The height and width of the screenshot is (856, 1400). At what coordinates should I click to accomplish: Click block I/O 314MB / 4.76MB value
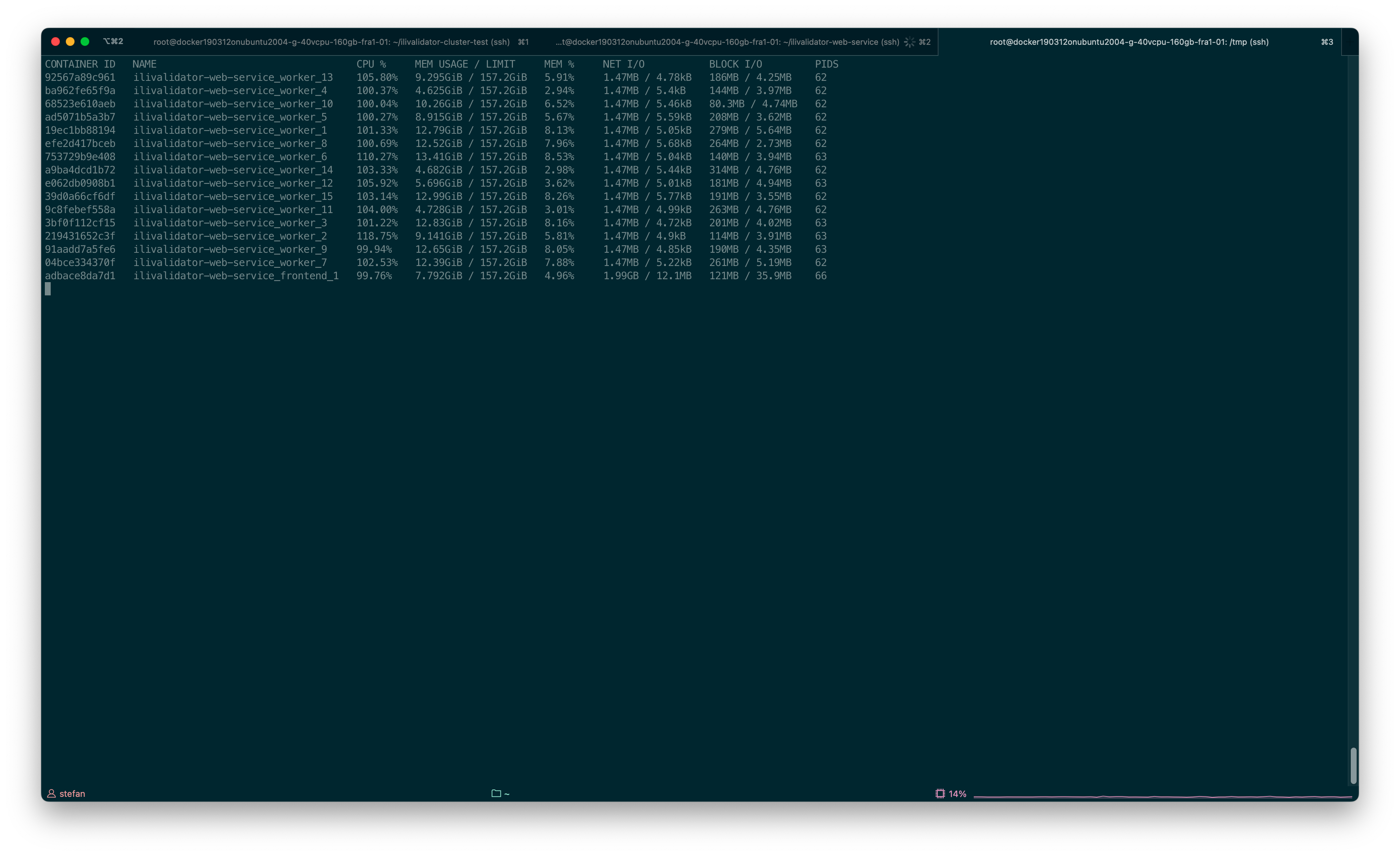750,170
